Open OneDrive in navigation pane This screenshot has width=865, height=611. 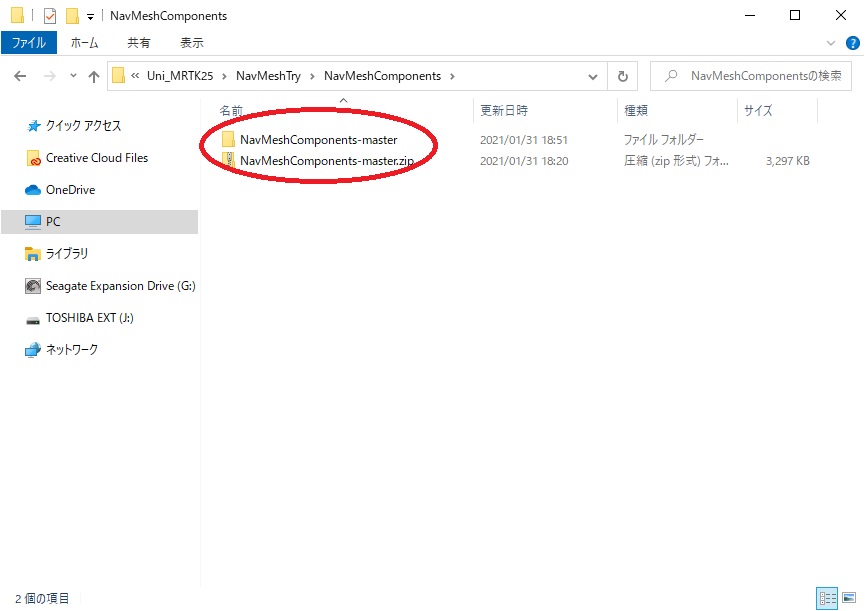(70, 190)
